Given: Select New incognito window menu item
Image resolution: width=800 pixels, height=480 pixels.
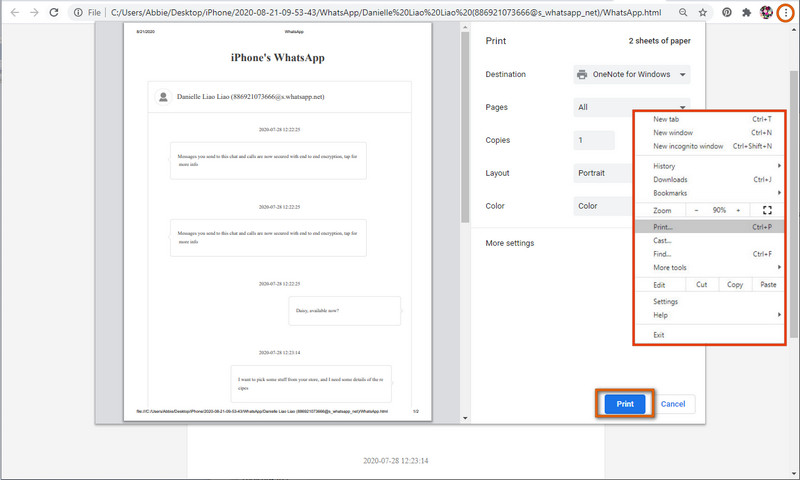Looking at the screenshot, I should [x=709, y=146].
